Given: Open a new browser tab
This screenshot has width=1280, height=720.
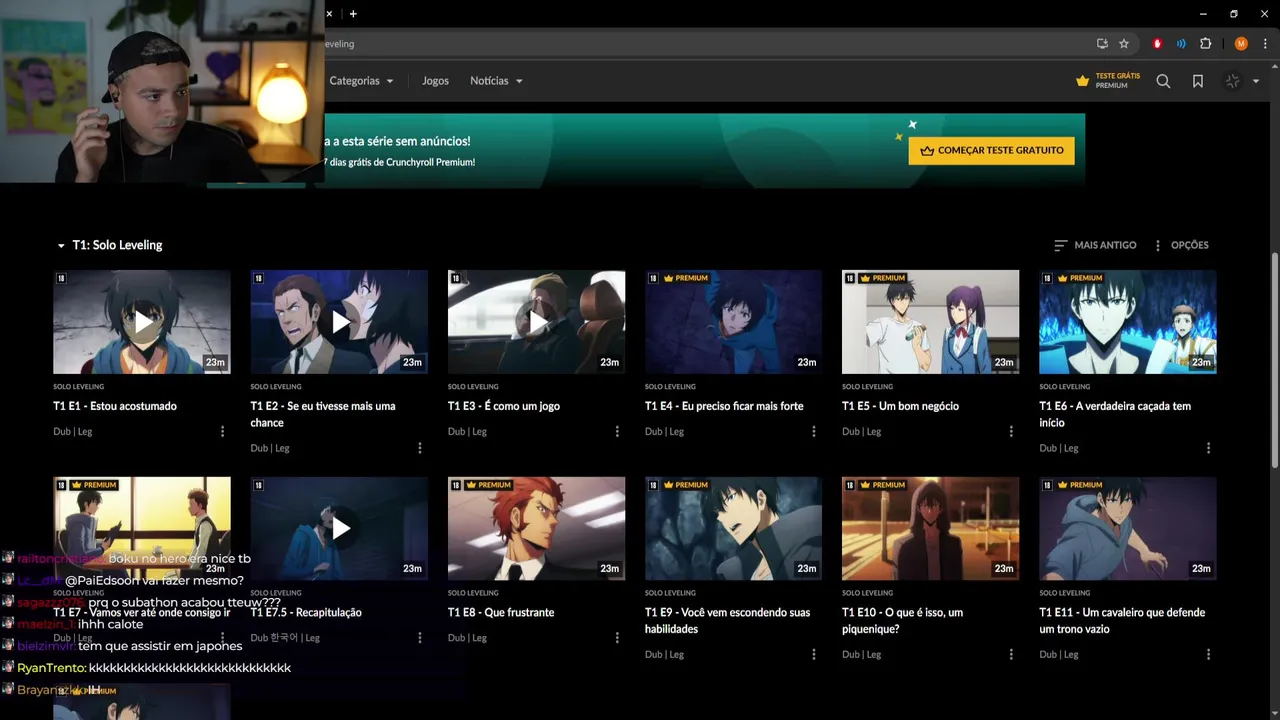Looking at the screenshot, I should (x=353, y=14).
